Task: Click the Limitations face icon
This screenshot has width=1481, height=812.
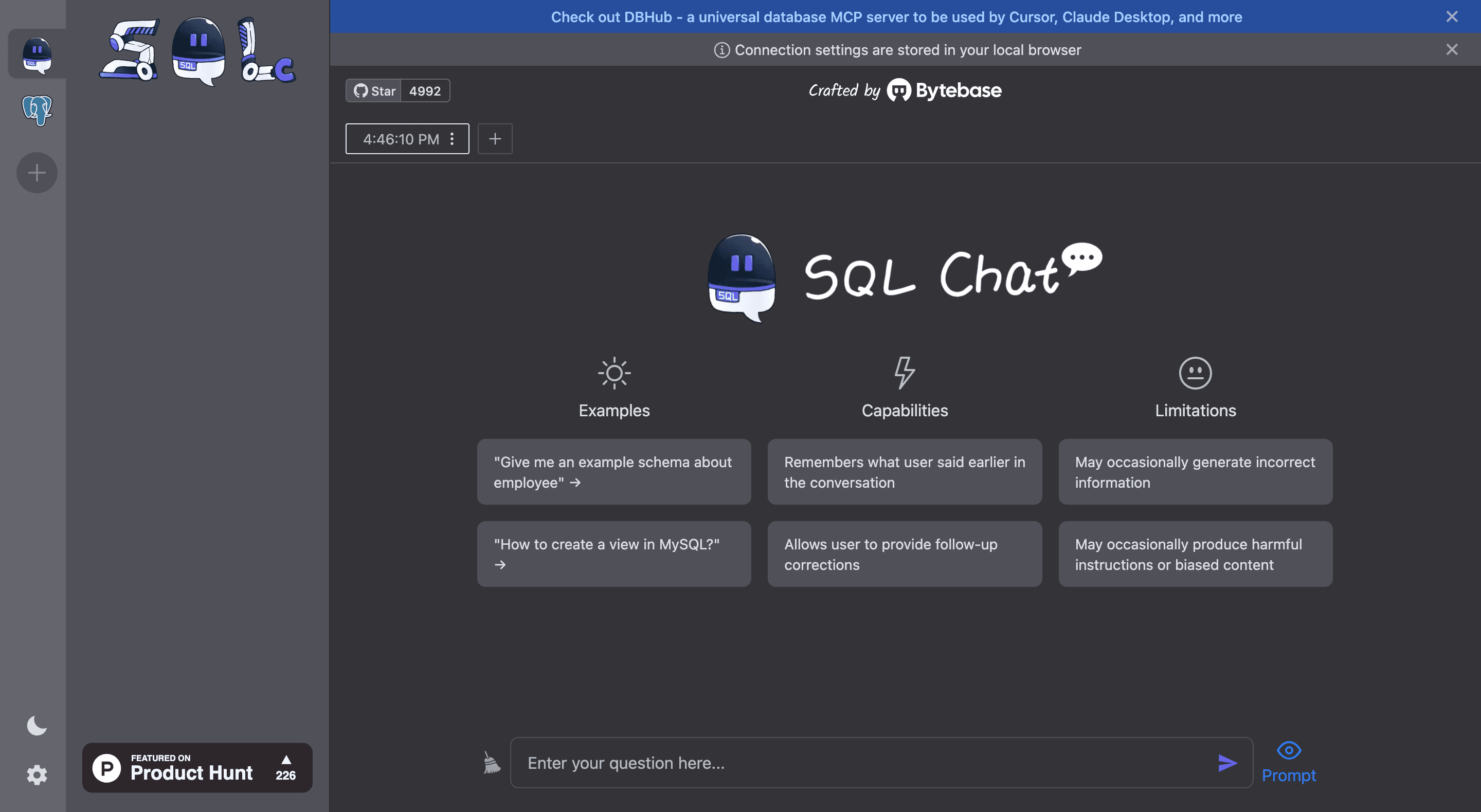Action: pyautogui.click(x=1195, y=373)
